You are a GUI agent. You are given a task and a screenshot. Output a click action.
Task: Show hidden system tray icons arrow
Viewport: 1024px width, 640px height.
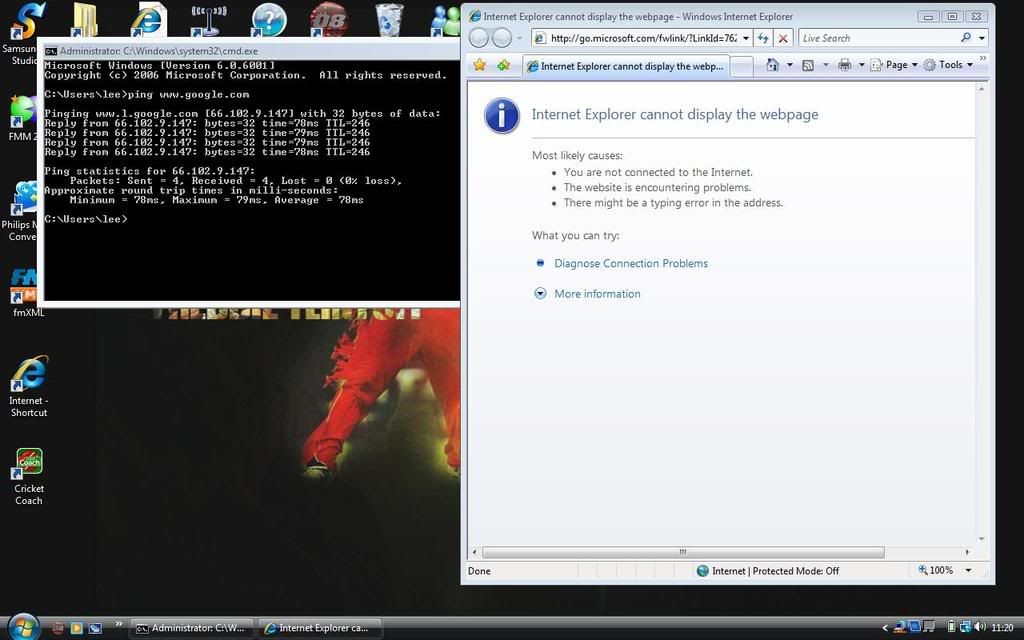885,628
